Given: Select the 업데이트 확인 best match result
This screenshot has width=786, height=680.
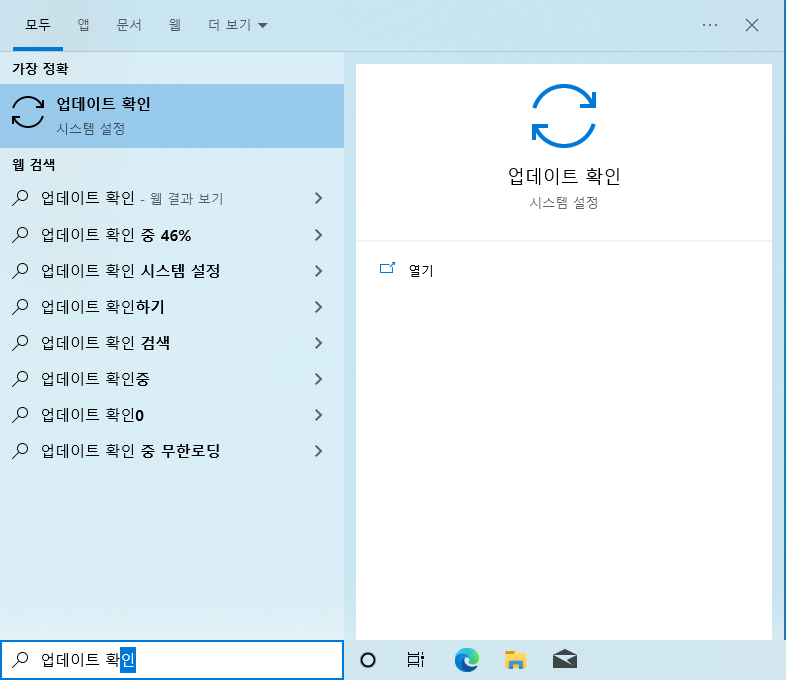Looking at the screenshot, I should click(x=172, y=116).
